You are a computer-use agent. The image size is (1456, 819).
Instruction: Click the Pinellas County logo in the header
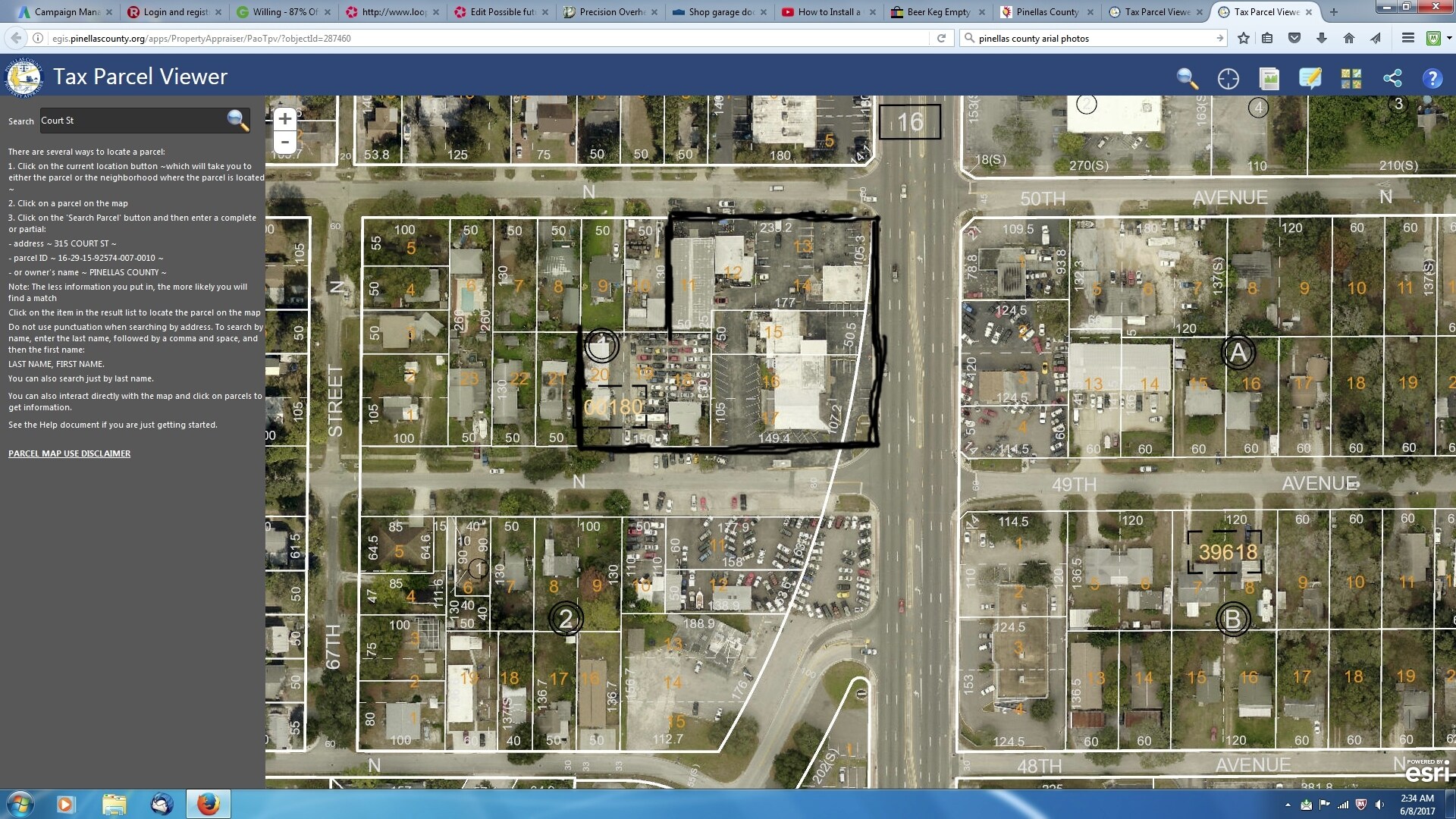point(24,77)
